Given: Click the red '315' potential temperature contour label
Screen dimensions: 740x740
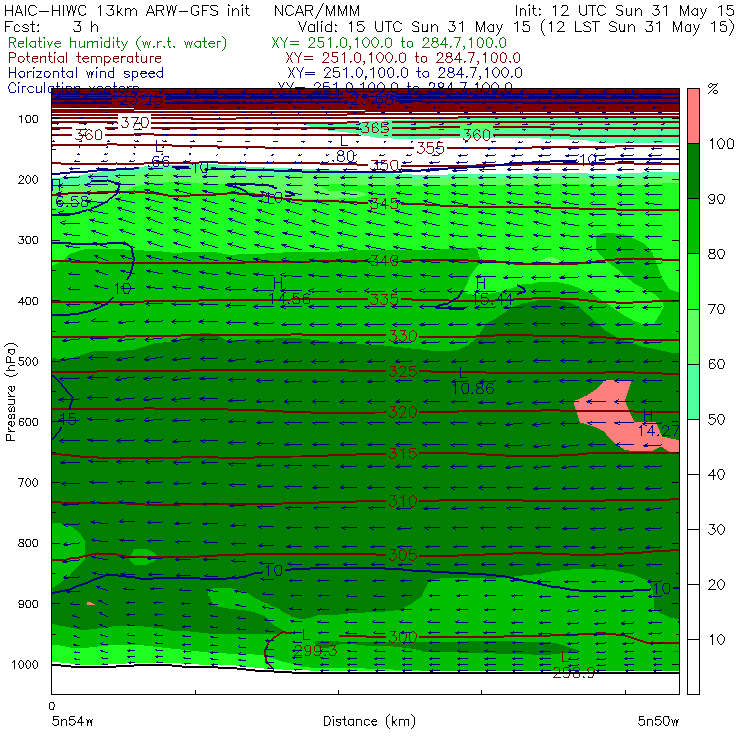Looking at the screenshot, I should pyautogui.click(x=403, y=454).
